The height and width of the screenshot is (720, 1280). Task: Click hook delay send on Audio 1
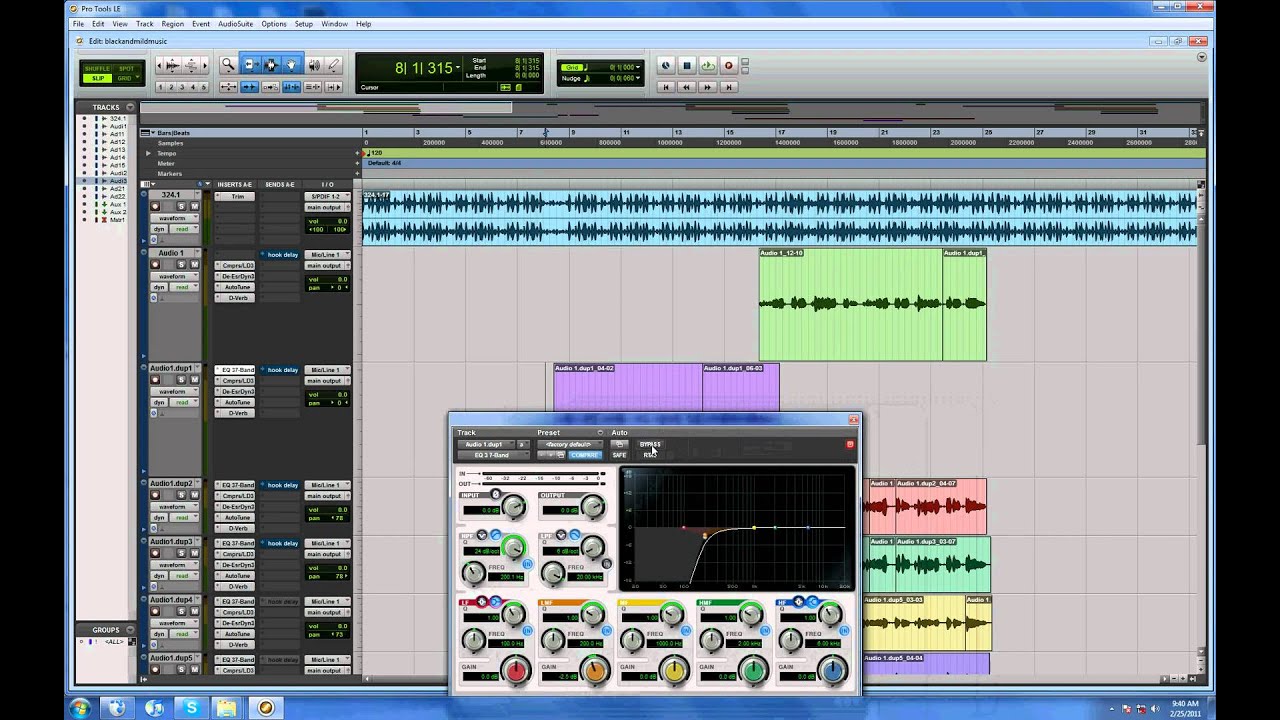(x=280, y=255)
